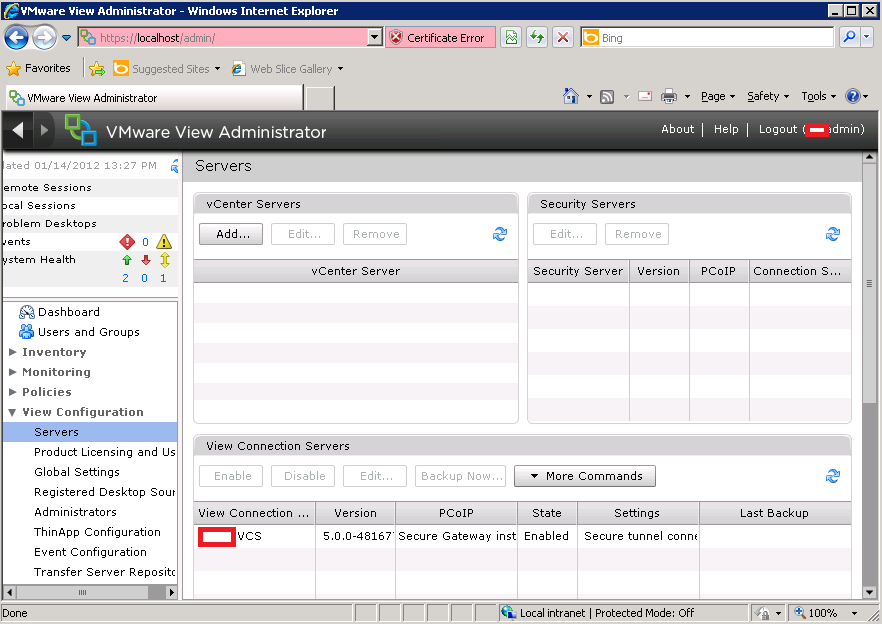Click the Version column header under Connection Servers
The height and width of the screenshot is (624, 882).
point(356,513)
